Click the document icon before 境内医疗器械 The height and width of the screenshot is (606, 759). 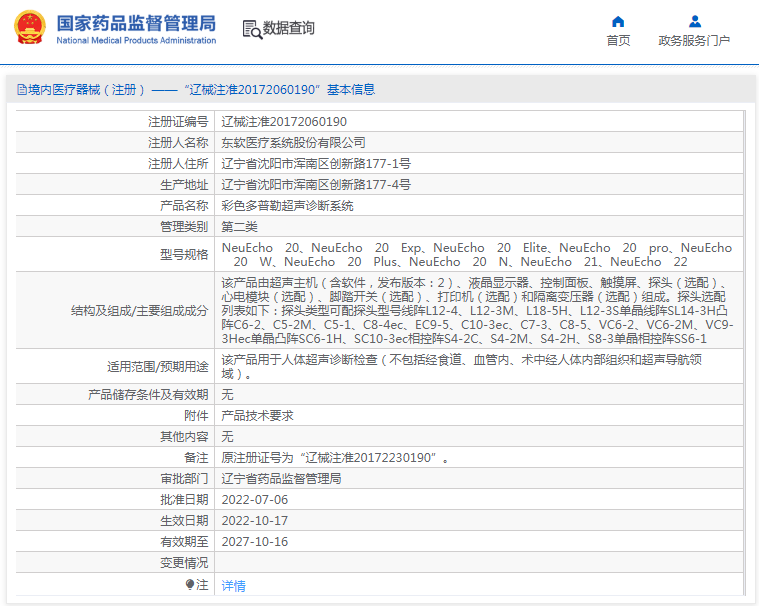pos(22,90)
